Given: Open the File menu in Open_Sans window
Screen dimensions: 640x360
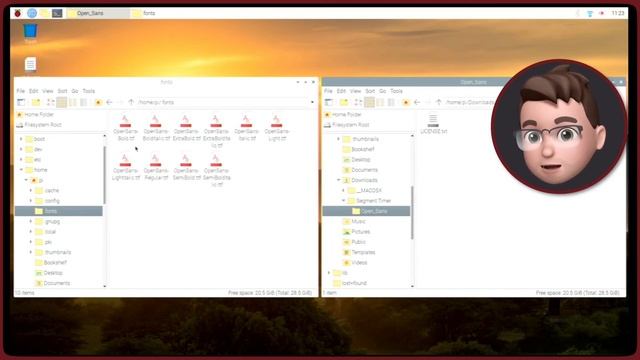Looking at the screenshot, I should pyautogui.click(x=328, y=91).
